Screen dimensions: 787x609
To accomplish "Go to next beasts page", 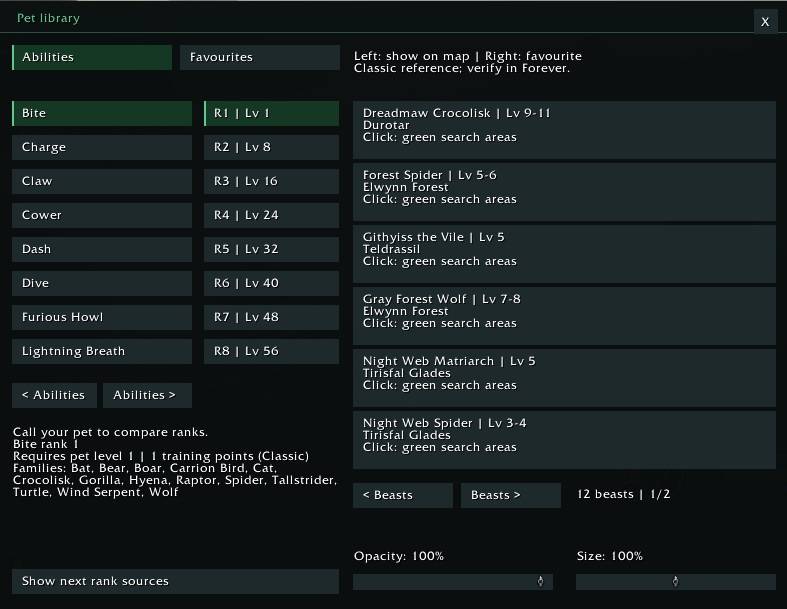I will (x=511, y=496).
